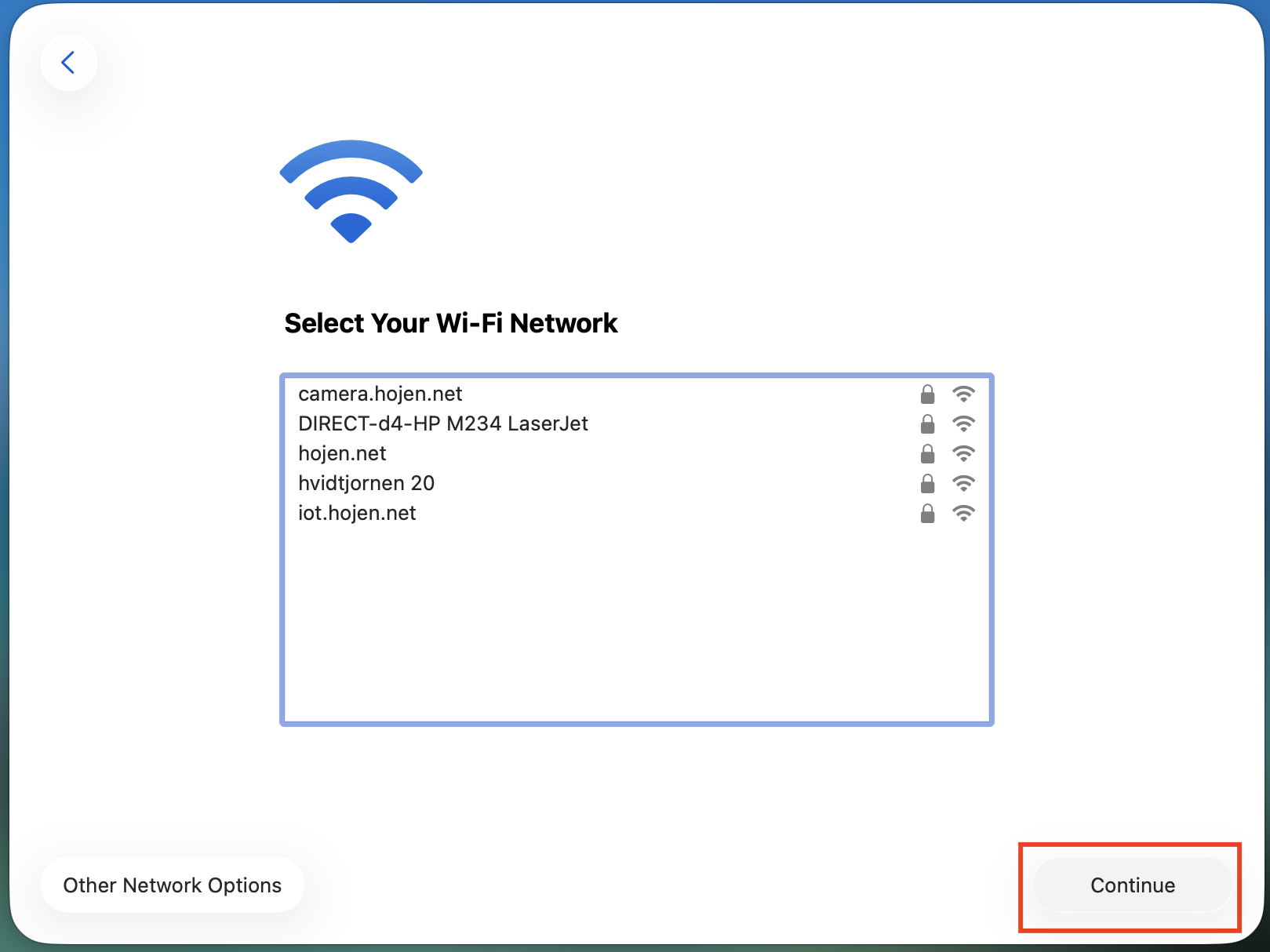
Task: Go back using the chevron arrow
Action: tap(69, 63)
